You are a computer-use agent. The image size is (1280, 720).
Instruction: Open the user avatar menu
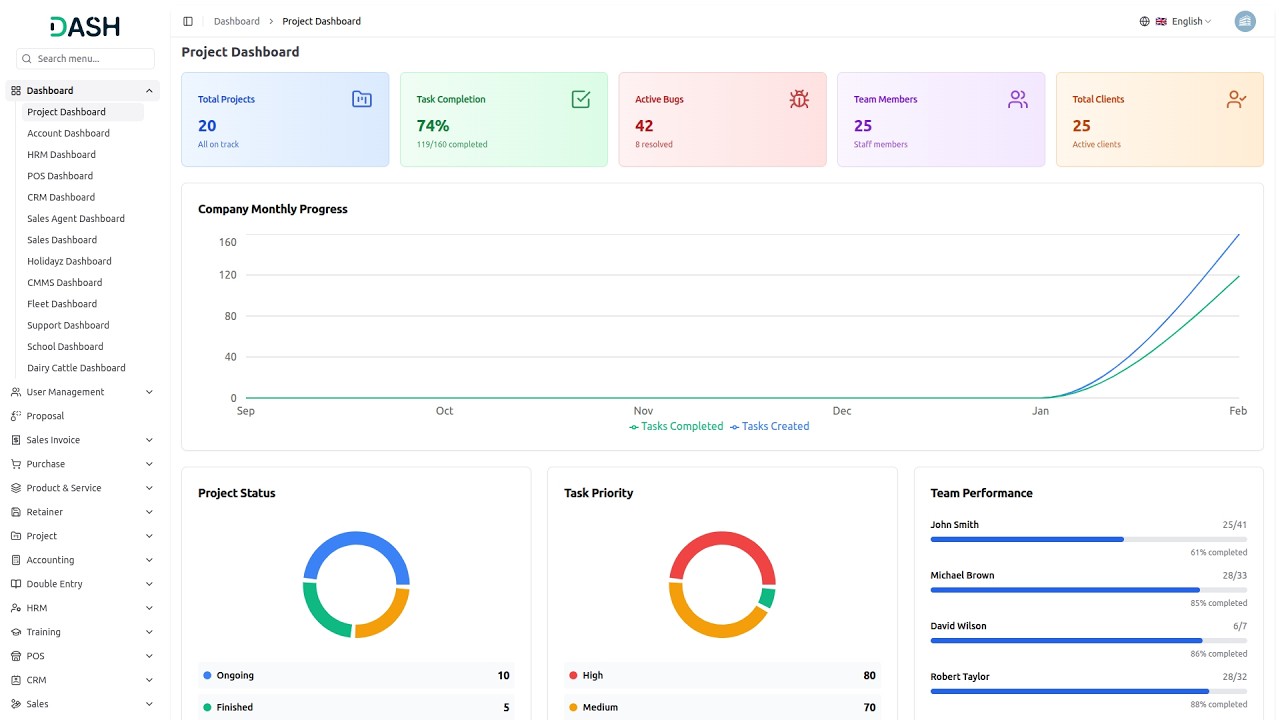pyautogui.click(x=1245, y=21)
